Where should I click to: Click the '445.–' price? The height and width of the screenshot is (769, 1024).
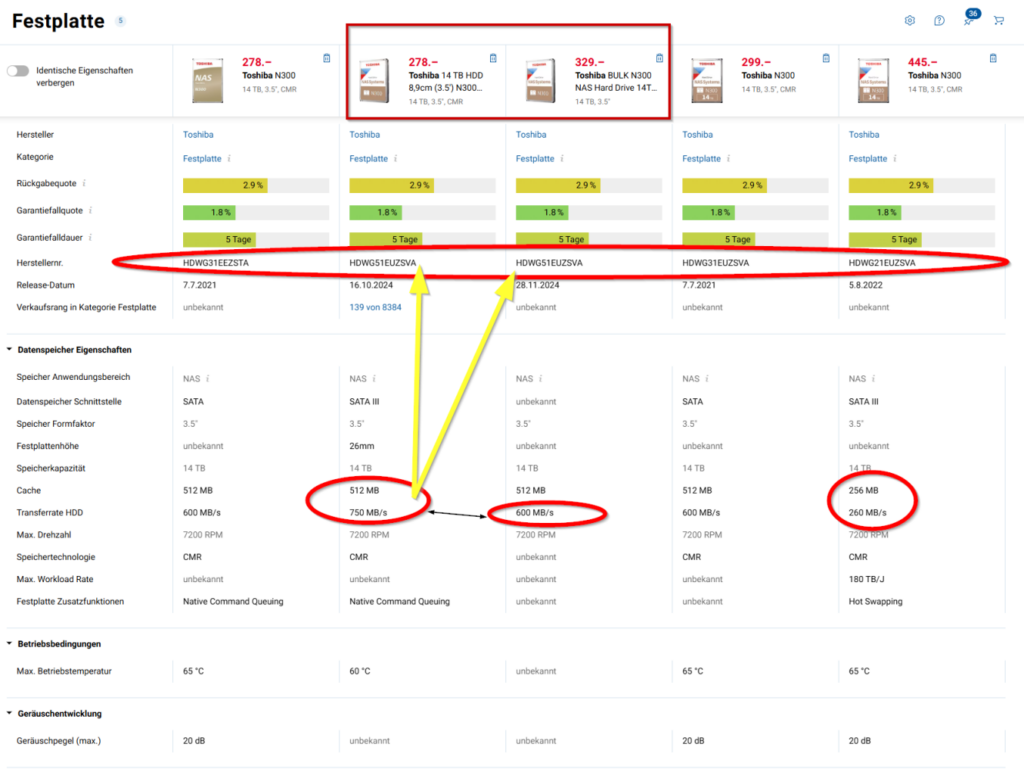(x=923, y=63)
